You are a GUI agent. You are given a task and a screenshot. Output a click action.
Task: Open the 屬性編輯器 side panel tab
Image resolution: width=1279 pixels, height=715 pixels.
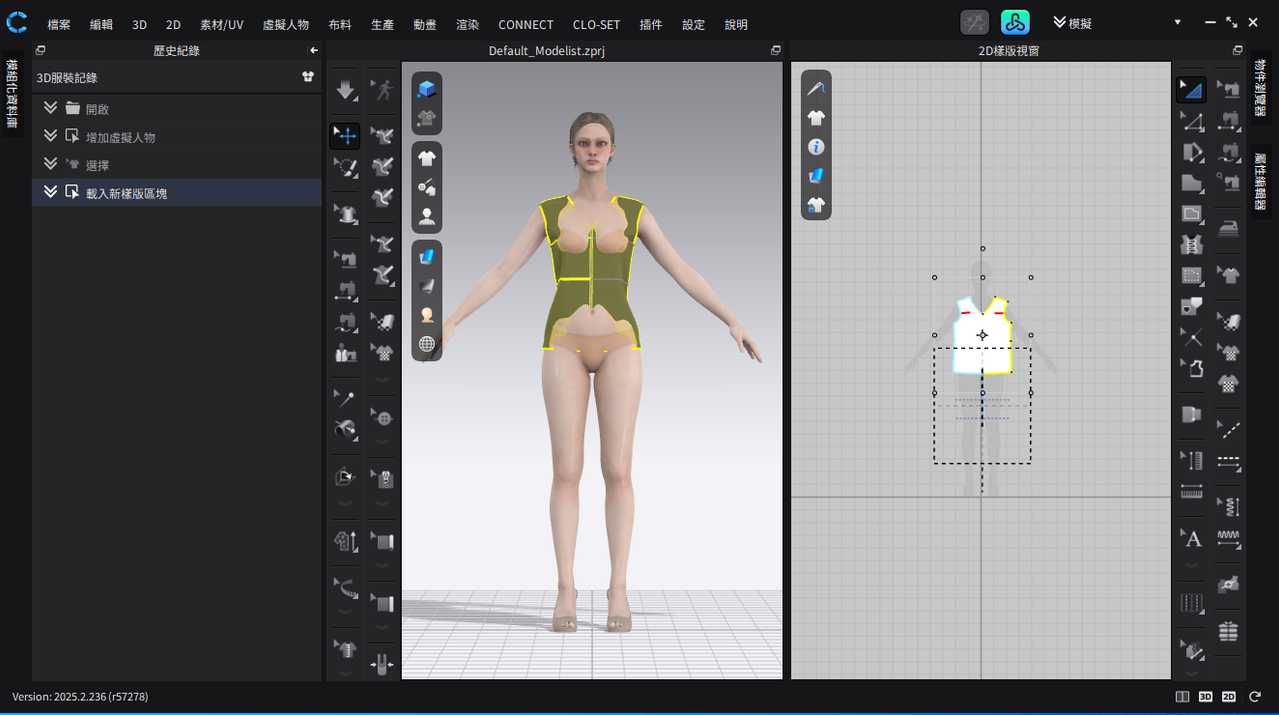point(1259,180)
